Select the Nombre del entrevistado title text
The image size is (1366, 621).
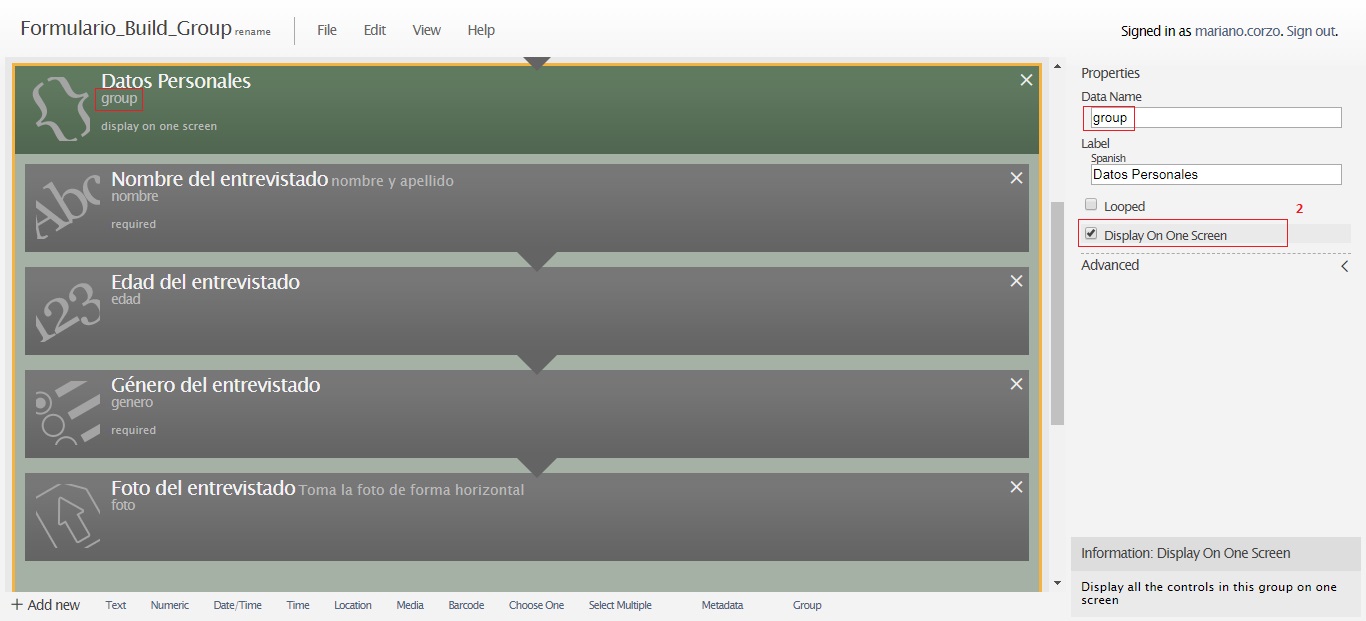tap(219, 179)
